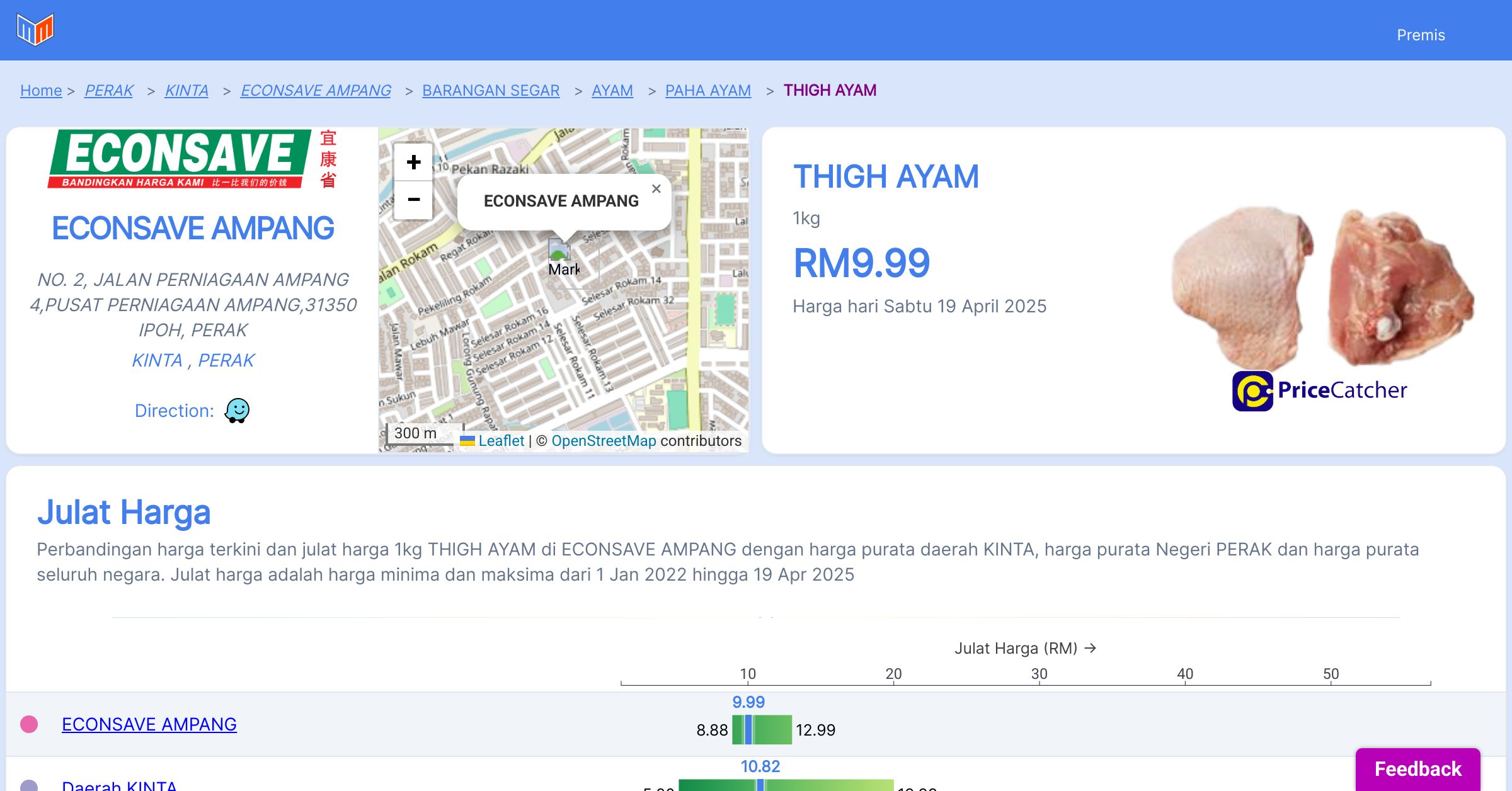Viewport: 1512px width, 791px height.
Task: Zoom out on the map
Action: pos(413,200)
